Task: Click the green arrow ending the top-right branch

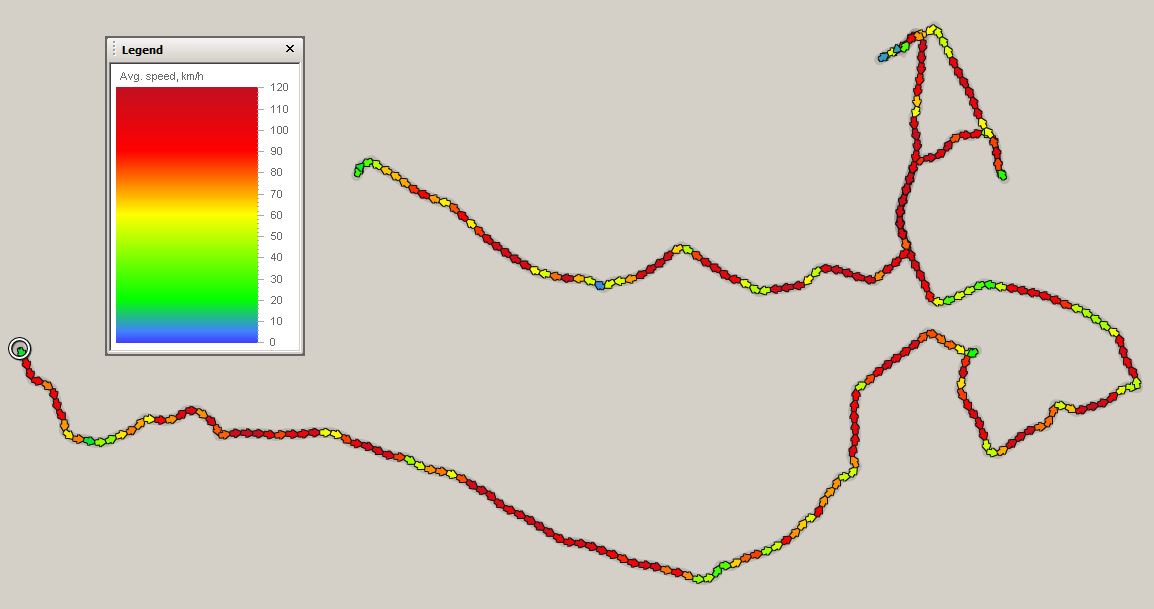Action: (1002, 175)
